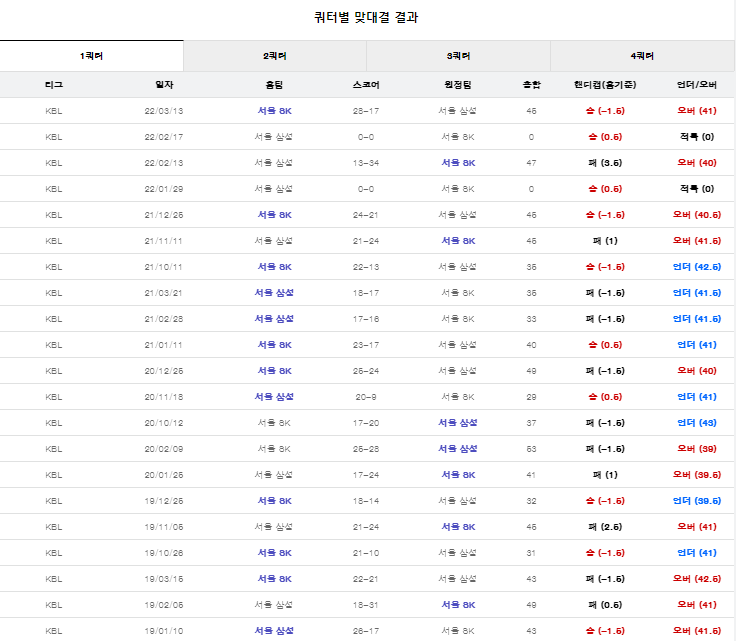Click the 핸디캡(홈기준) column header

click(x=605, y=85)
